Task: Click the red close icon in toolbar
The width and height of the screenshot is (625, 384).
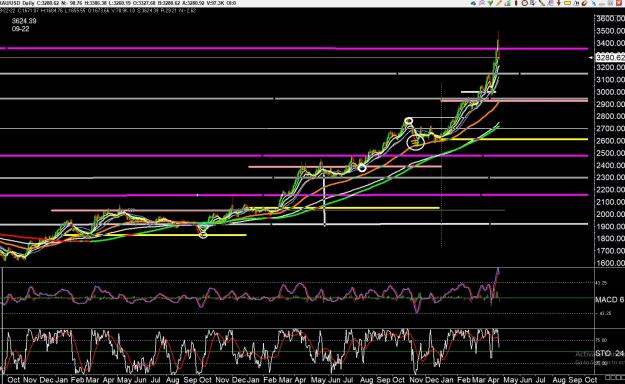Action: (x=619, y=3)
